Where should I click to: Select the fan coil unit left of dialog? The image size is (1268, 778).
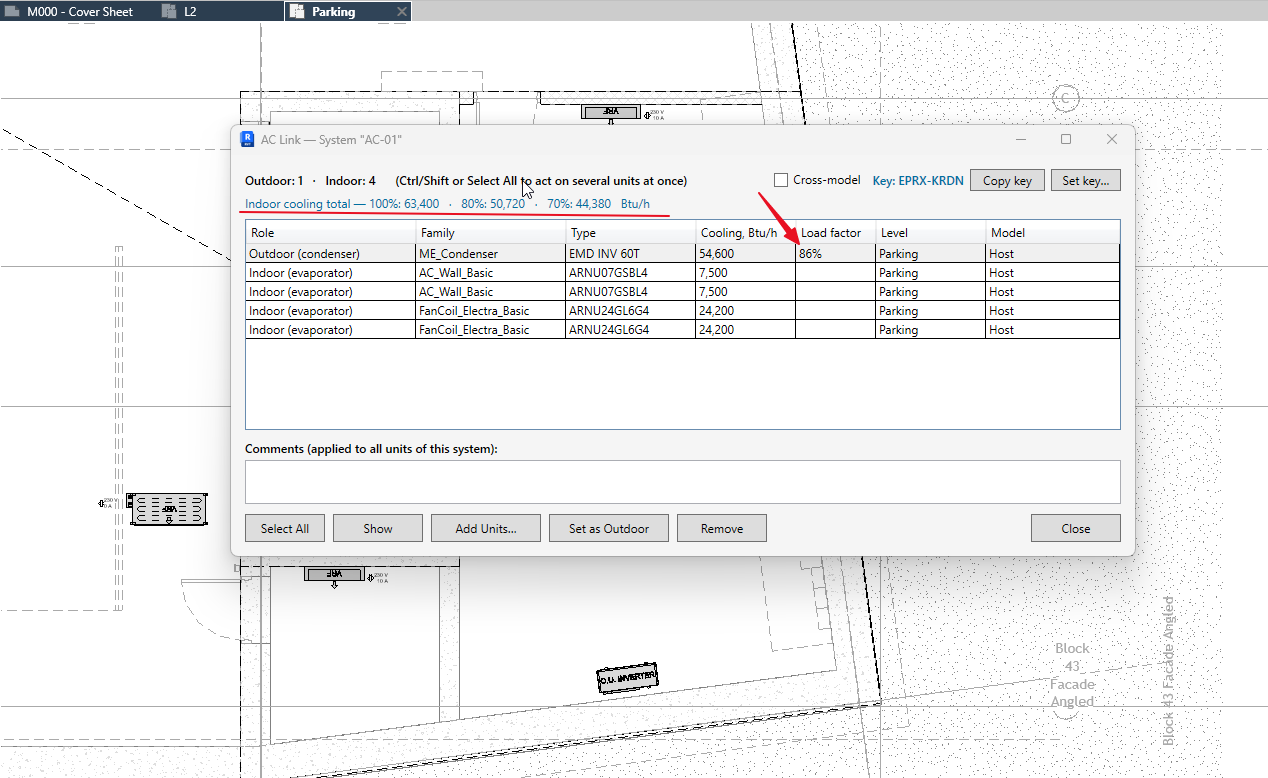(x=168, y=508)
